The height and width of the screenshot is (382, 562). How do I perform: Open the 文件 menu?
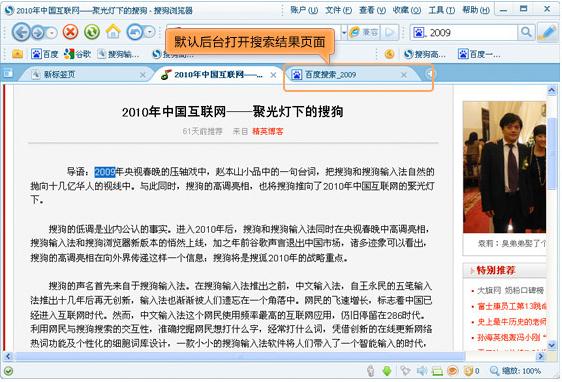[x=338, y=10]
